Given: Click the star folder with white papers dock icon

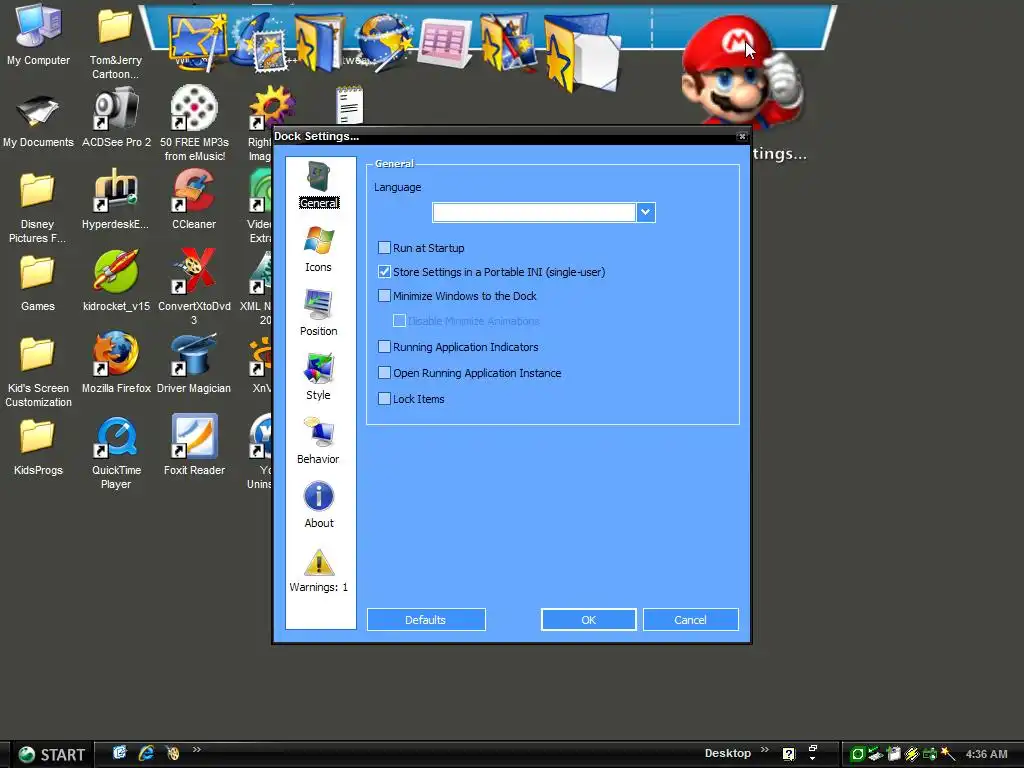Looking at the screenshot, I should coord(581,54).
